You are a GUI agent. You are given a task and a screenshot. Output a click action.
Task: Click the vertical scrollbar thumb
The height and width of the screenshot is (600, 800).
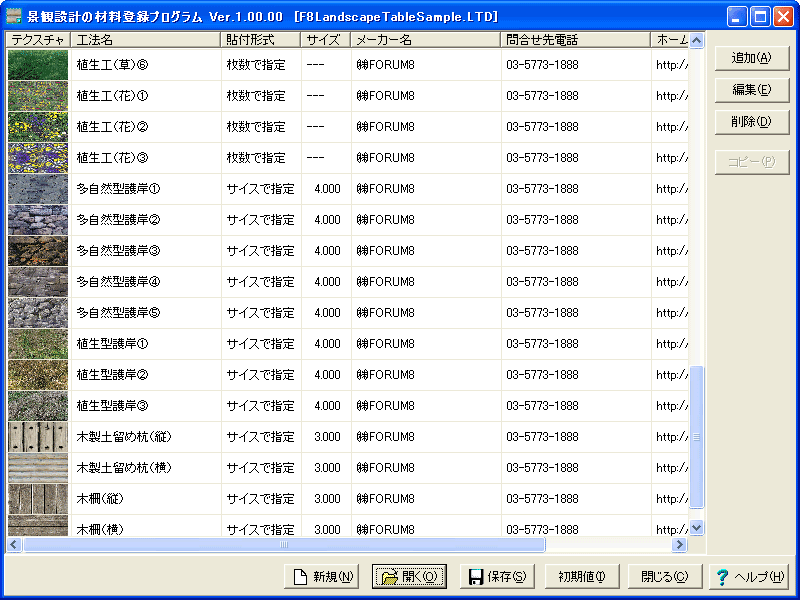tap(696, 437)
